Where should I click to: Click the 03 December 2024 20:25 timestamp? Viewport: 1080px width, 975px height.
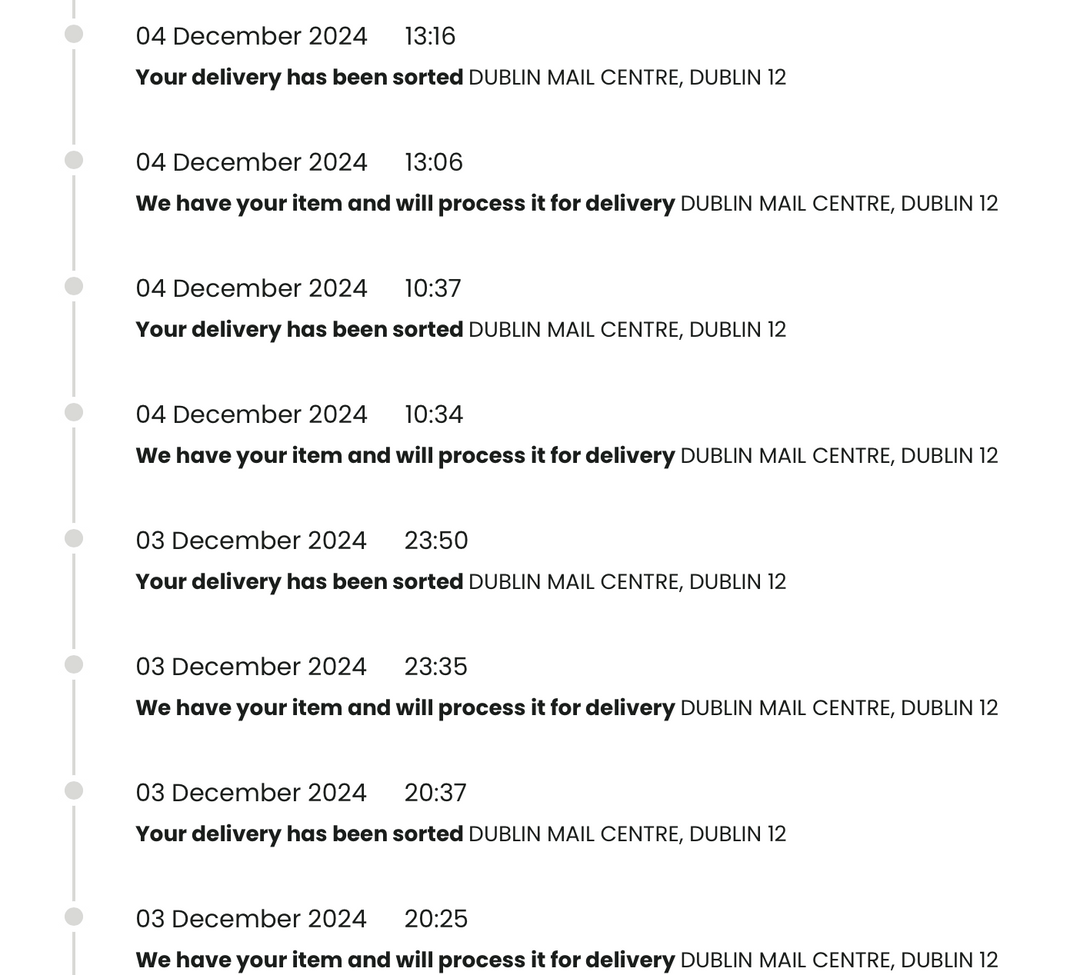tap(302, 919)
